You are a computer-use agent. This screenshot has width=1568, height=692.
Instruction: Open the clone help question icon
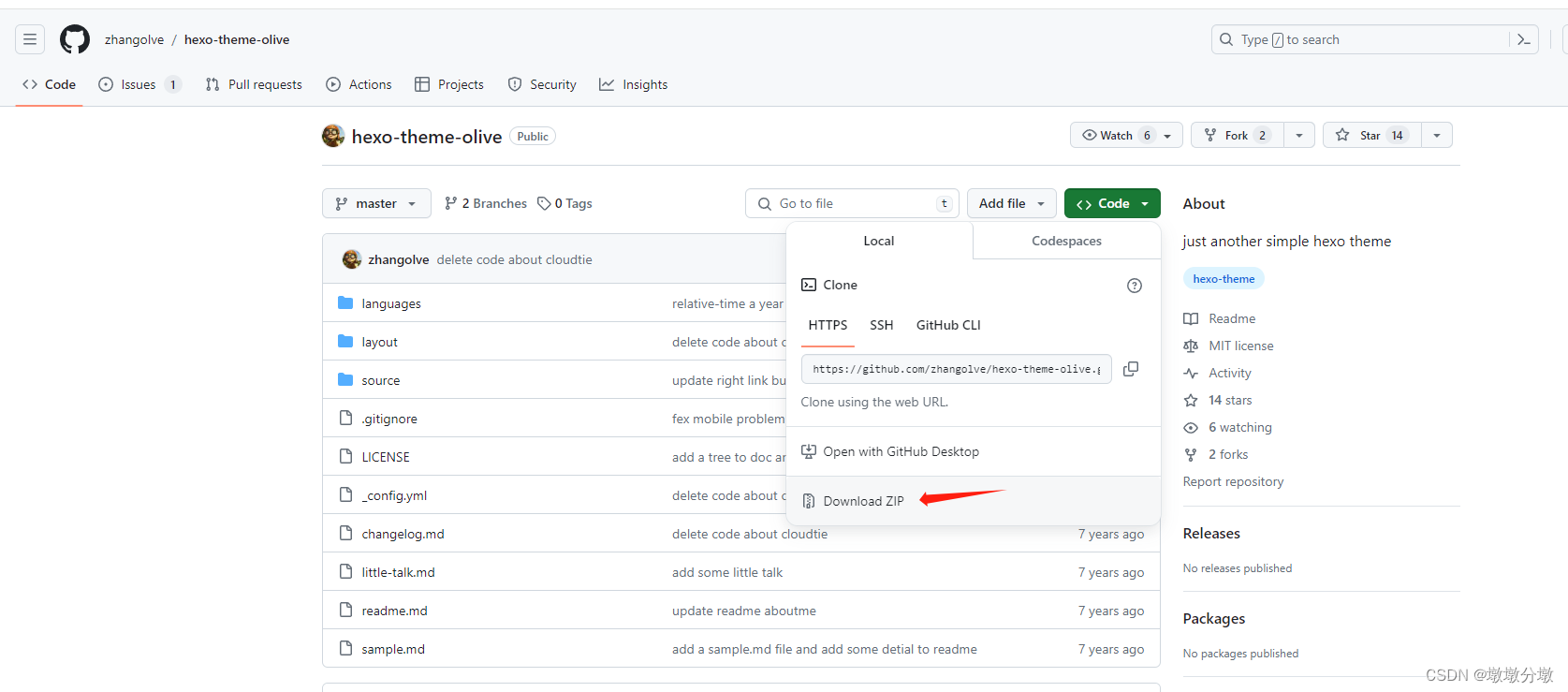pyautogui.click(x=1135, y=286)
